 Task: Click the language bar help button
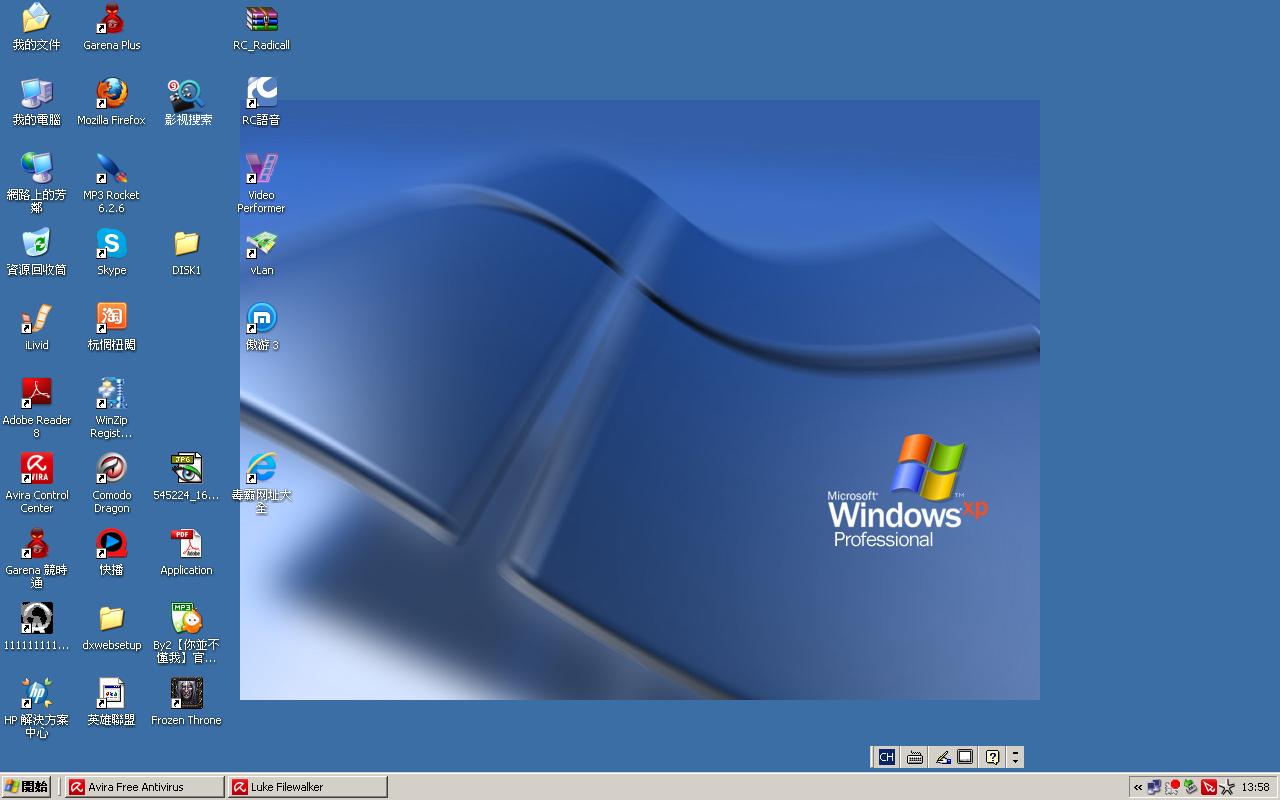[992, 757]
